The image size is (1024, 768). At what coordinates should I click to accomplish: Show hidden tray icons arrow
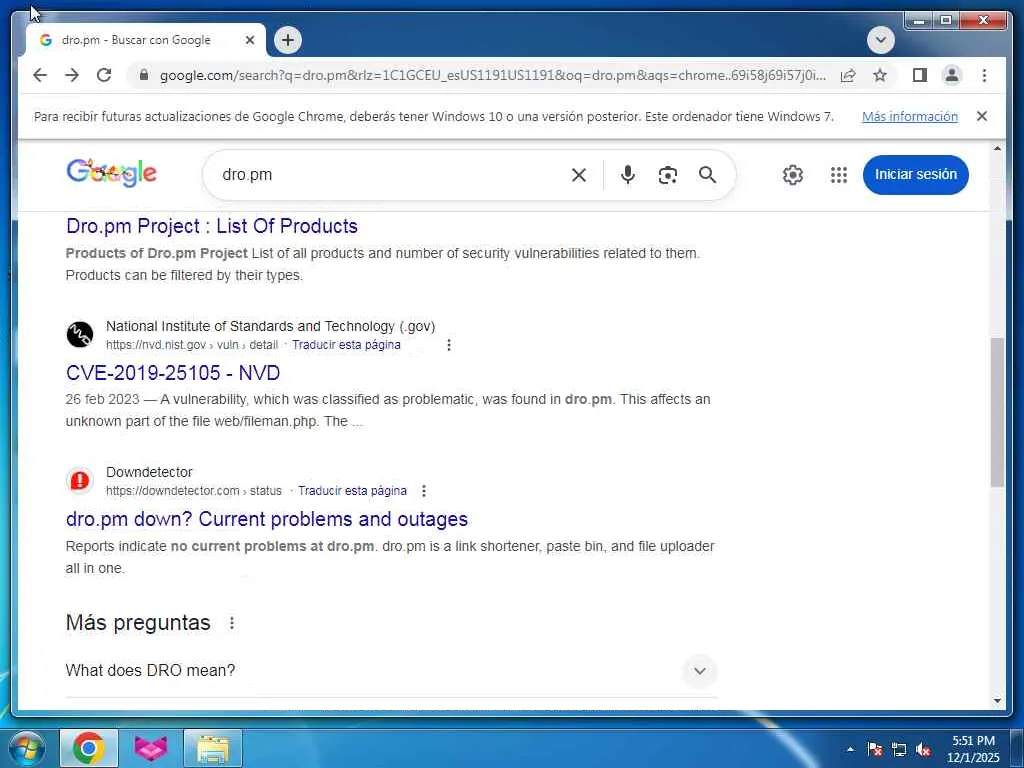(x=850, y=750)
